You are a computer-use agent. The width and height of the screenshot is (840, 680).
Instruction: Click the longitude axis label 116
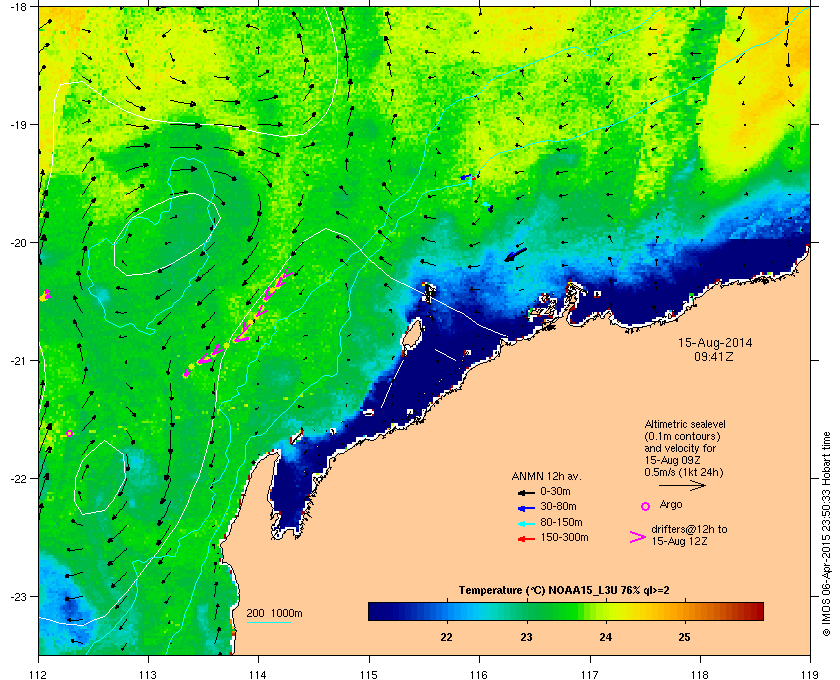pos(479,675)
